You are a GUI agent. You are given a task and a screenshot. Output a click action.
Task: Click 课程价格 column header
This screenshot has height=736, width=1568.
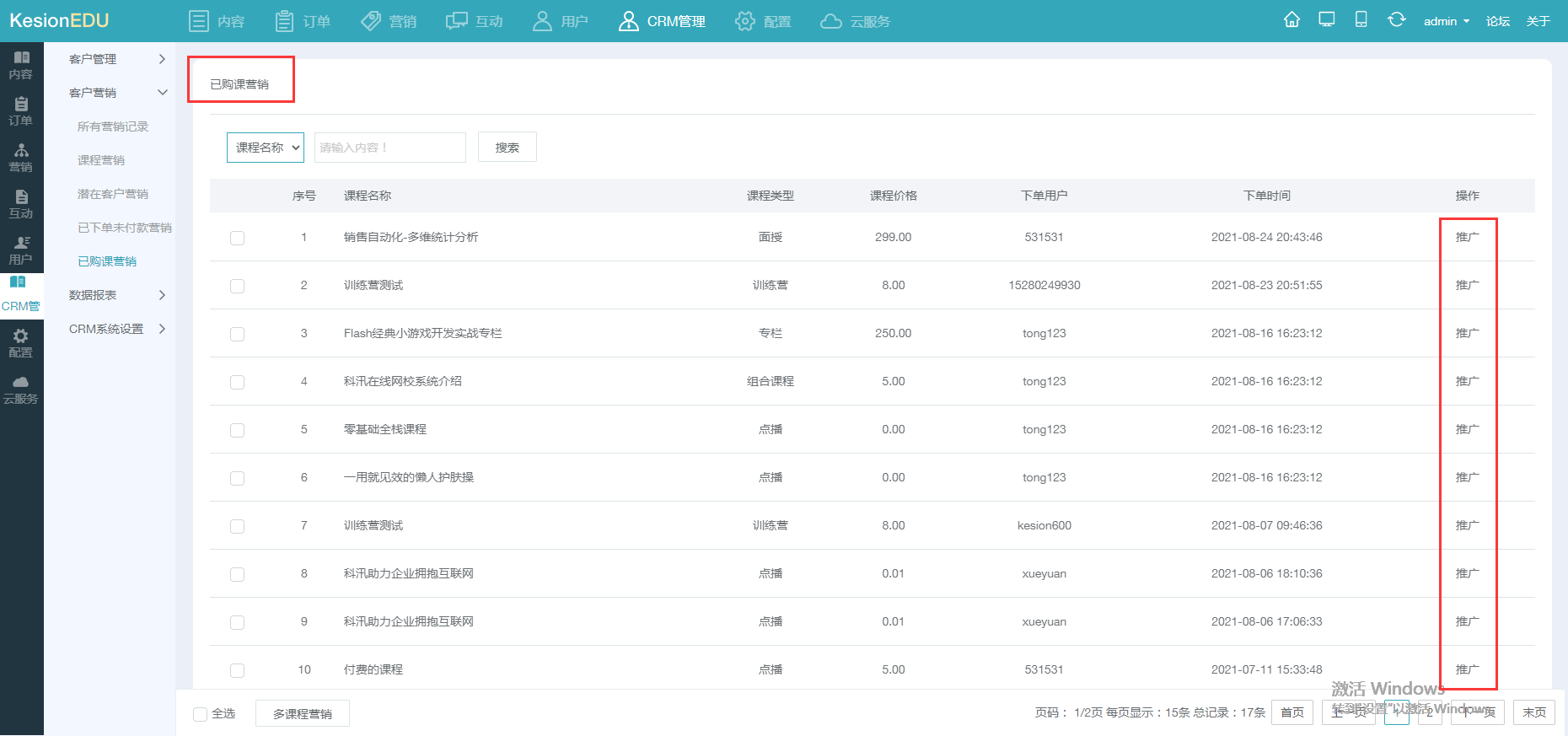[894, 196]
